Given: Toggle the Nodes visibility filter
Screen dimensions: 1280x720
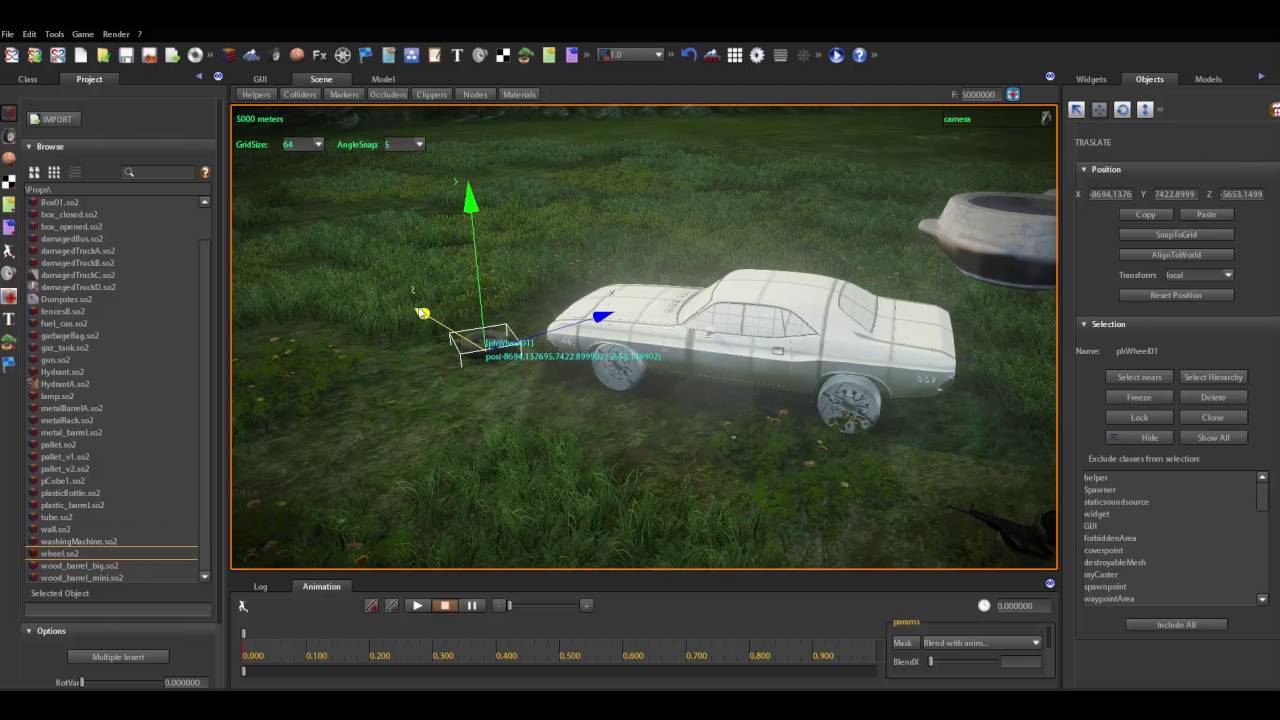Looking at the screenshot, I should coord(475,94).
